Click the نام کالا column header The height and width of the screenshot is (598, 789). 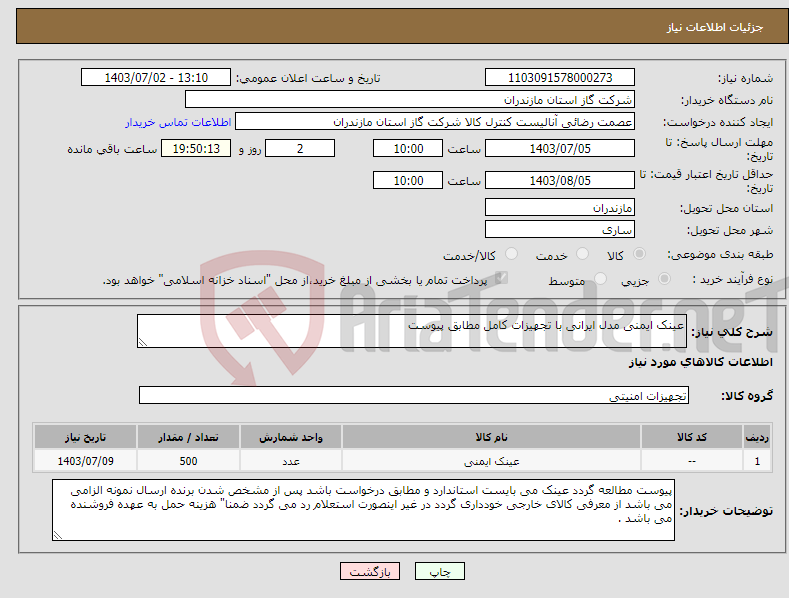pos(491,437)
